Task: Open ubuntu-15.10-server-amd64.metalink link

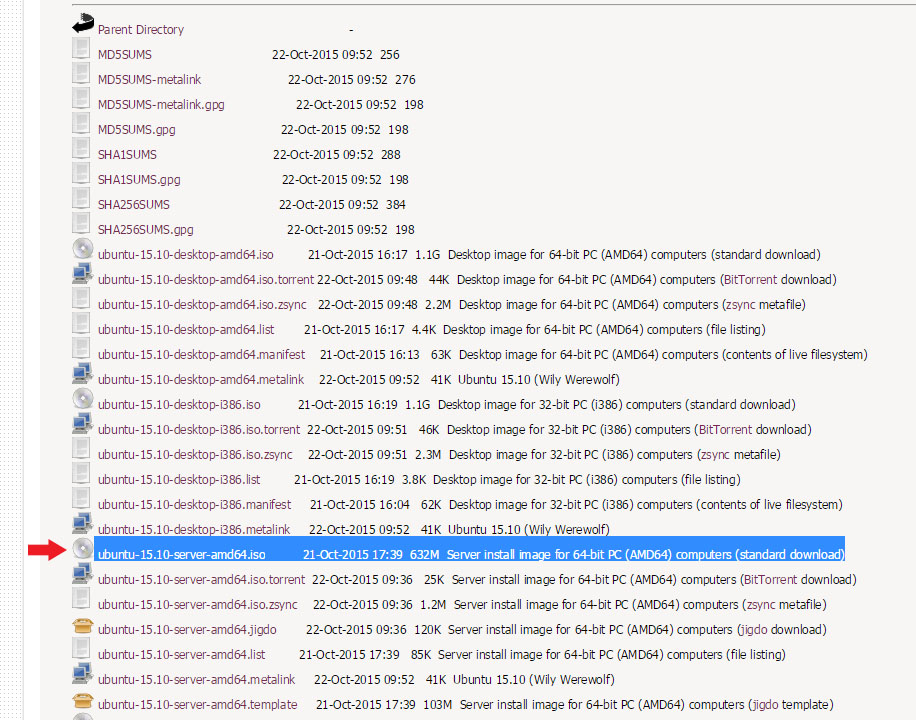Action: point(197,680)
